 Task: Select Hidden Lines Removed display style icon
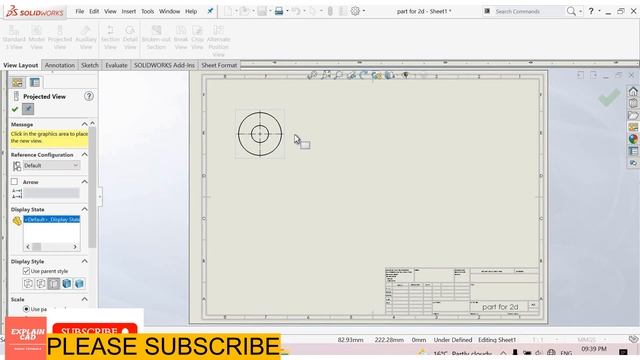53,283
